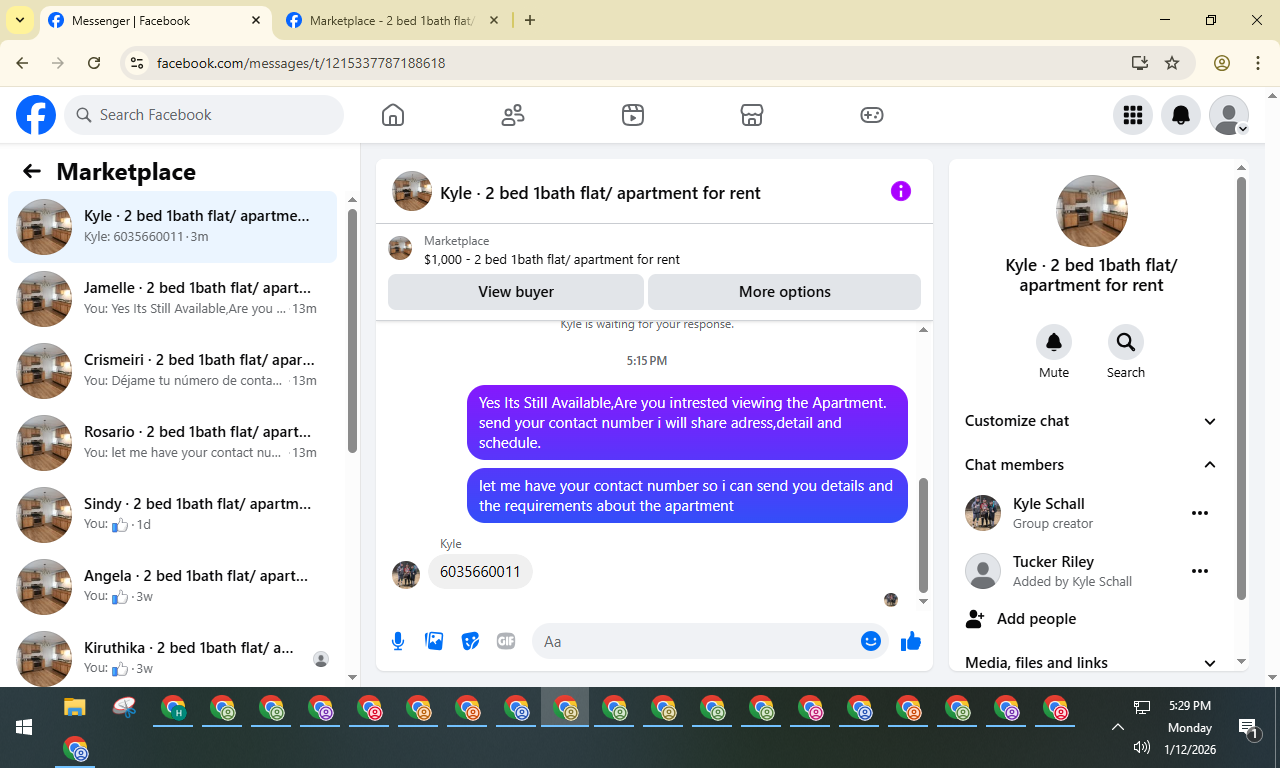Click the More options button
This screenshot has width=1280, height=768.
785,292
